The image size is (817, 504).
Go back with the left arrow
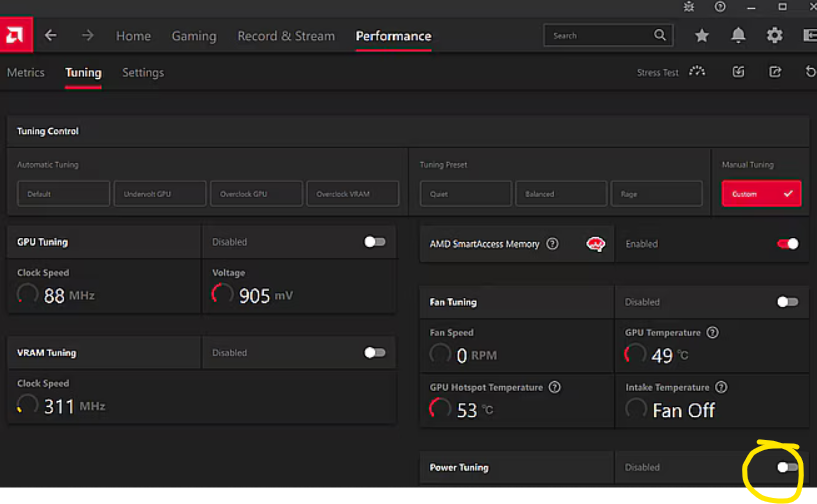[51, 36]
